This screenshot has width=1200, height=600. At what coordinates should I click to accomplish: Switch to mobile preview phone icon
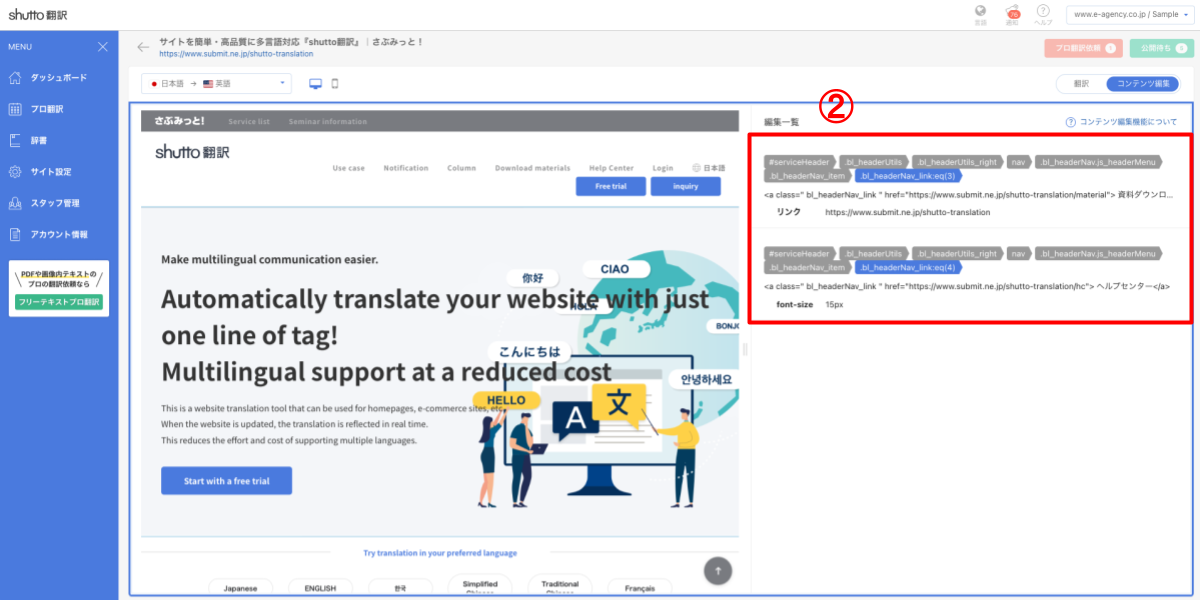pos(335,84)
